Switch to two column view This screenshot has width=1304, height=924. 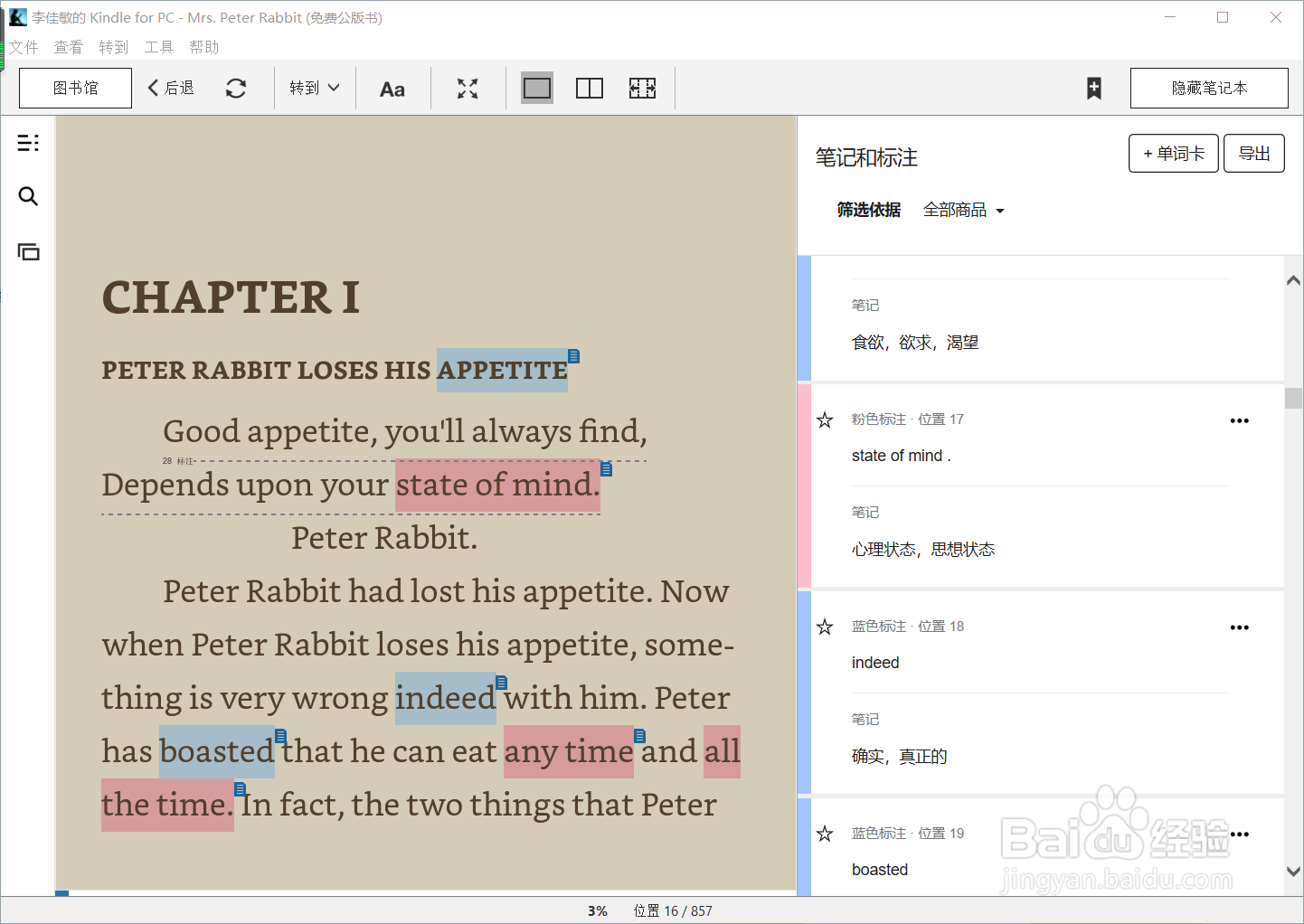tap(590, 88)
